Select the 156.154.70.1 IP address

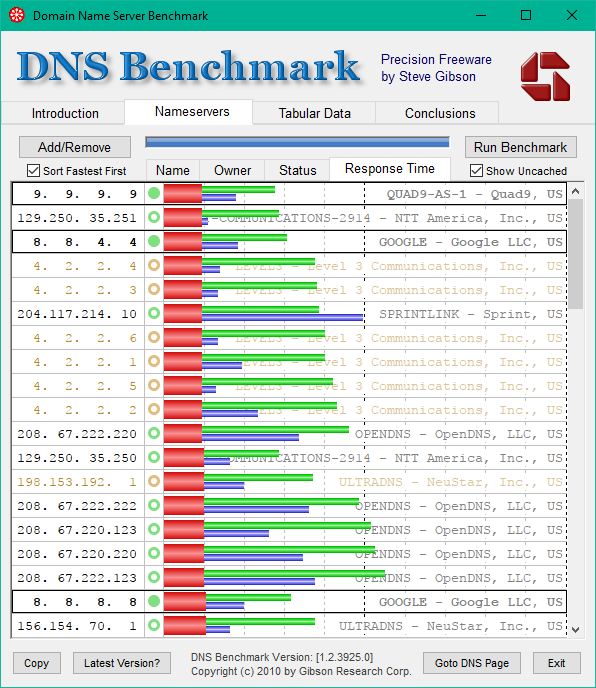[x=78, y=625]
